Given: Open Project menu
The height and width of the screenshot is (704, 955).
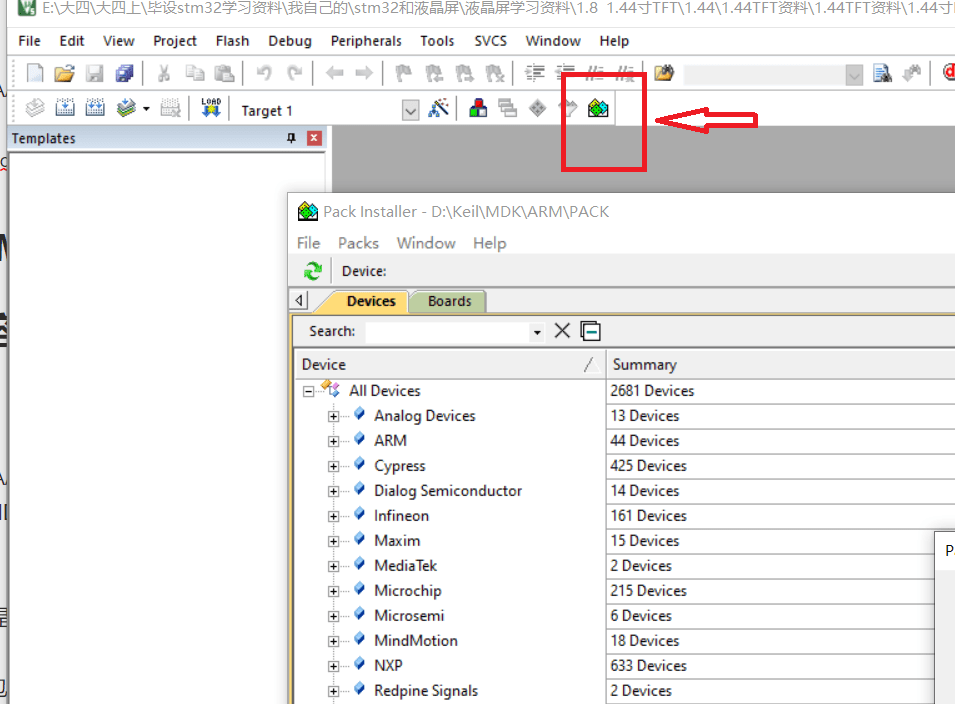Looking at the screenshot, I should (175, 41).
